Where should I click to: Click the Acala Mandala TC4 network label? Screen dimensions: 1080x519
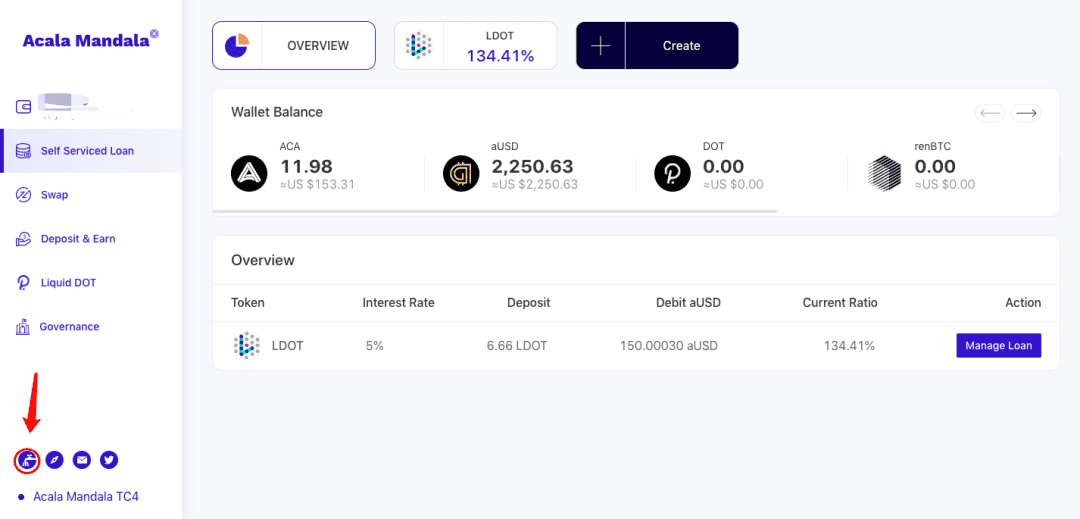point(86,496)
